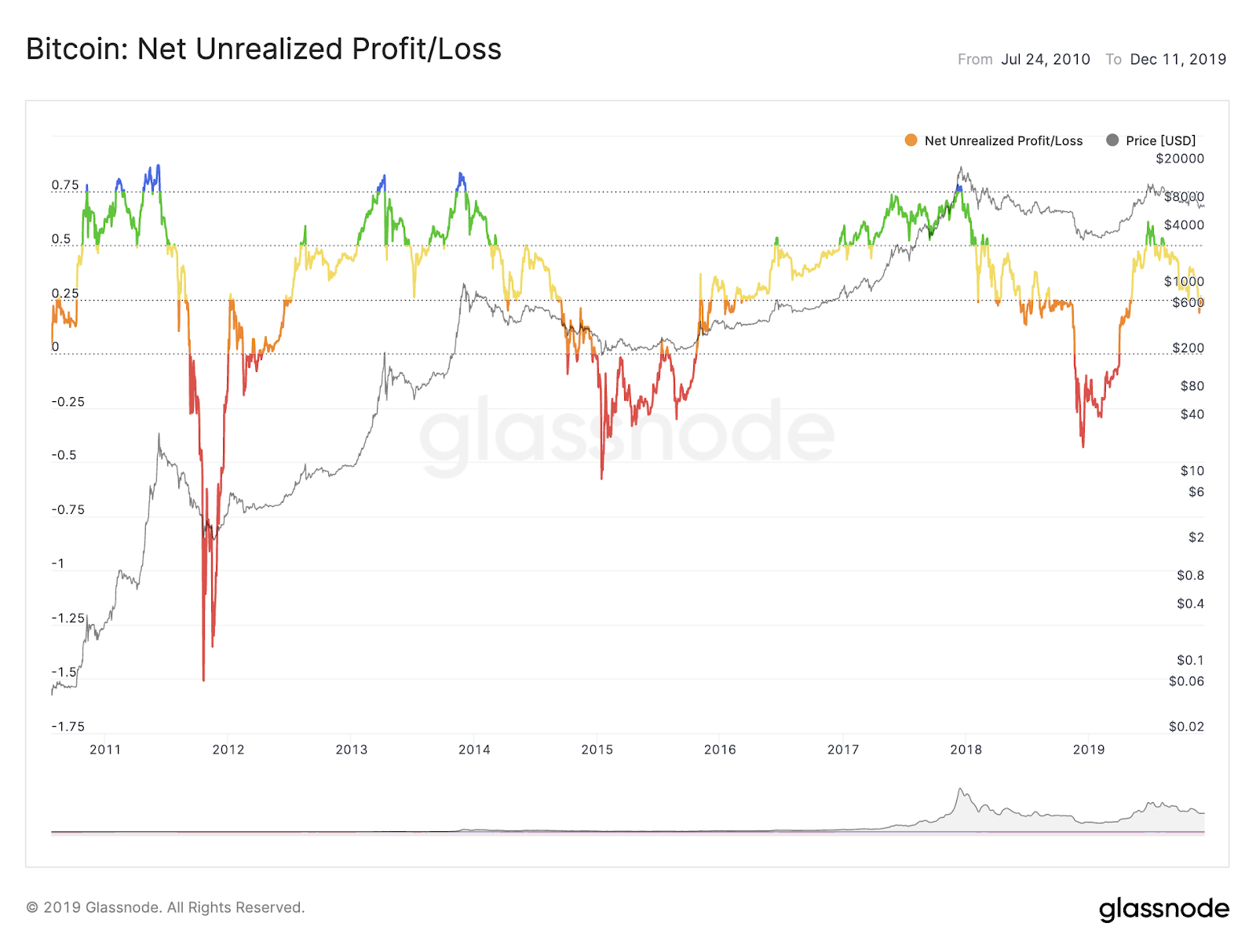Click the $20000 price axis label
Screen dimensions: 1256x952
pyautogui.click(x=1179, y=159)
